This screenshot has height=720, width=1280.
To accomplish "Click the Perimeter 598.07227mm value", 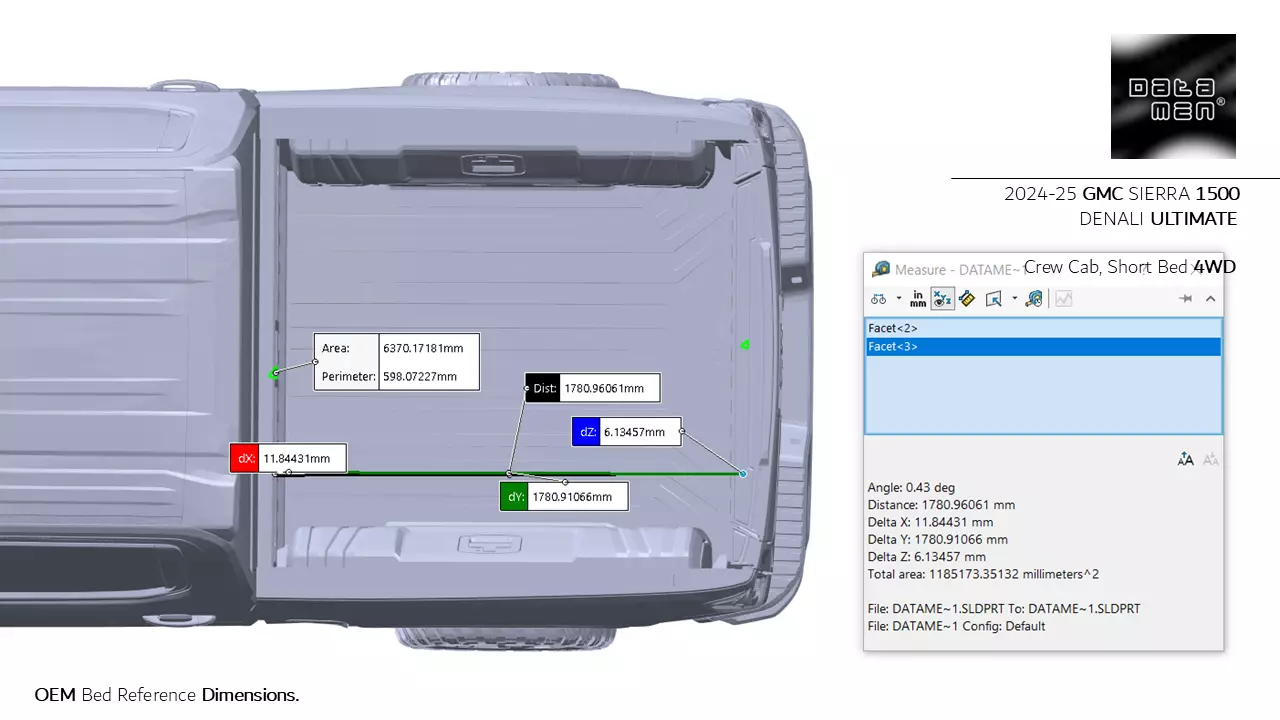I will 420,377.
